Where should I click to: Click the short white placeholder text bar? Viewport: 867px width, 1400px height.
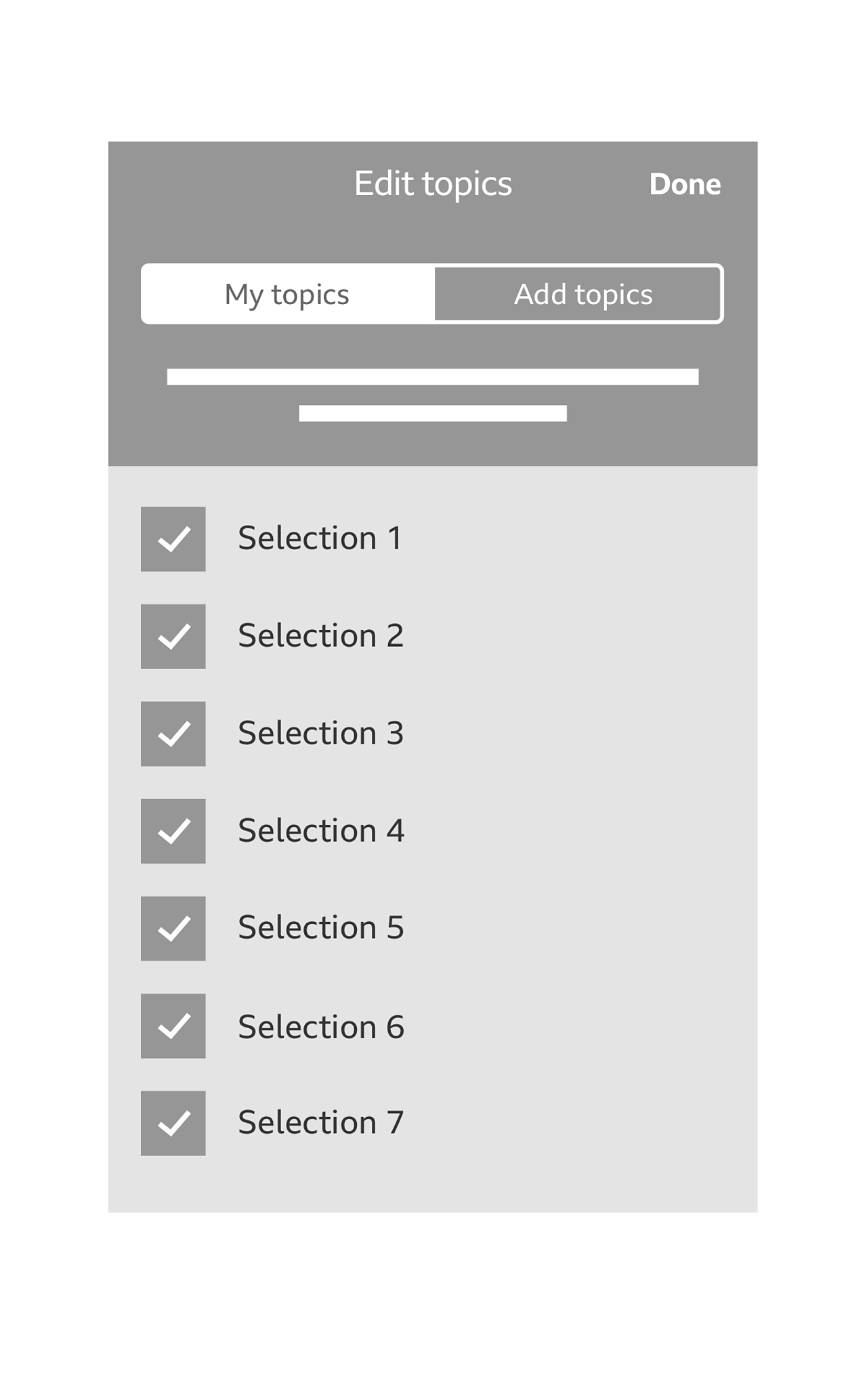[x=433, y=413]
